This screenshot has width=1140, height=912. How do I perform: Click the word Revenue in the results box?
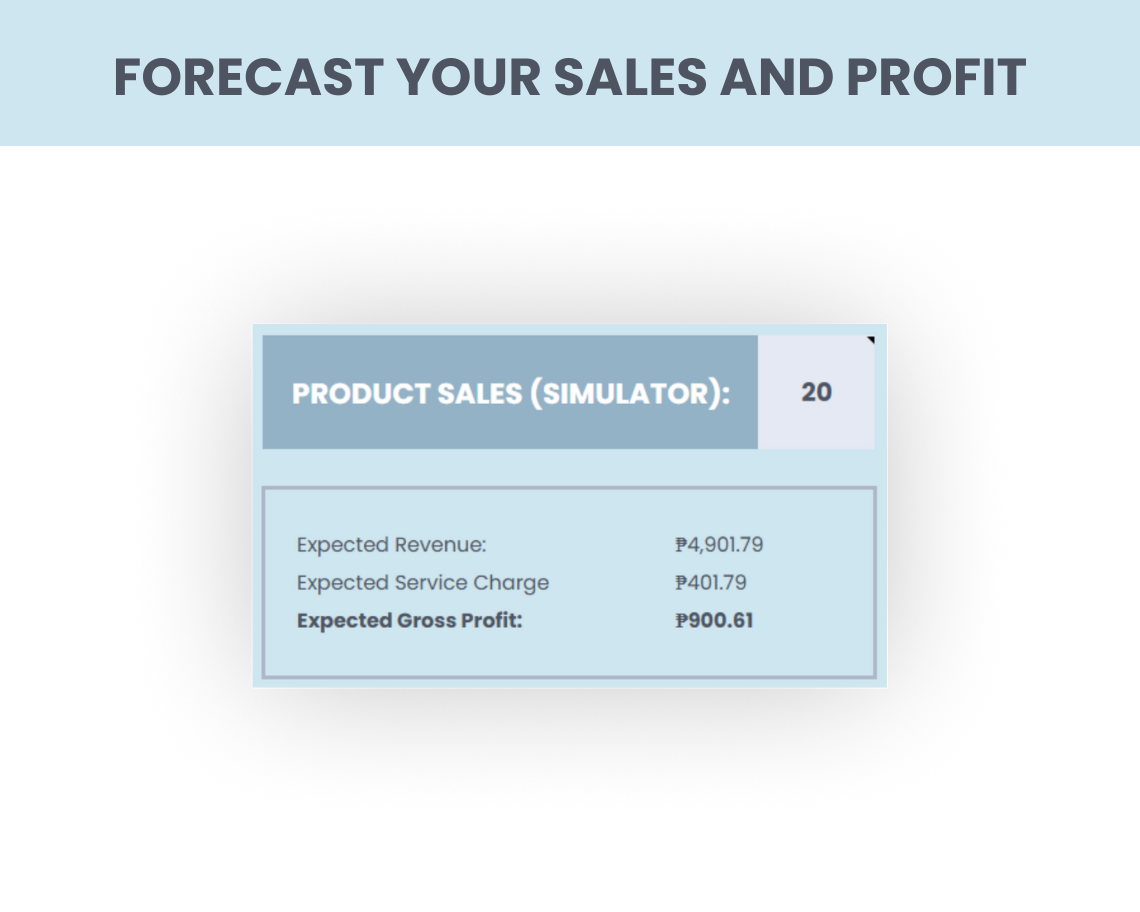[440, 545]
